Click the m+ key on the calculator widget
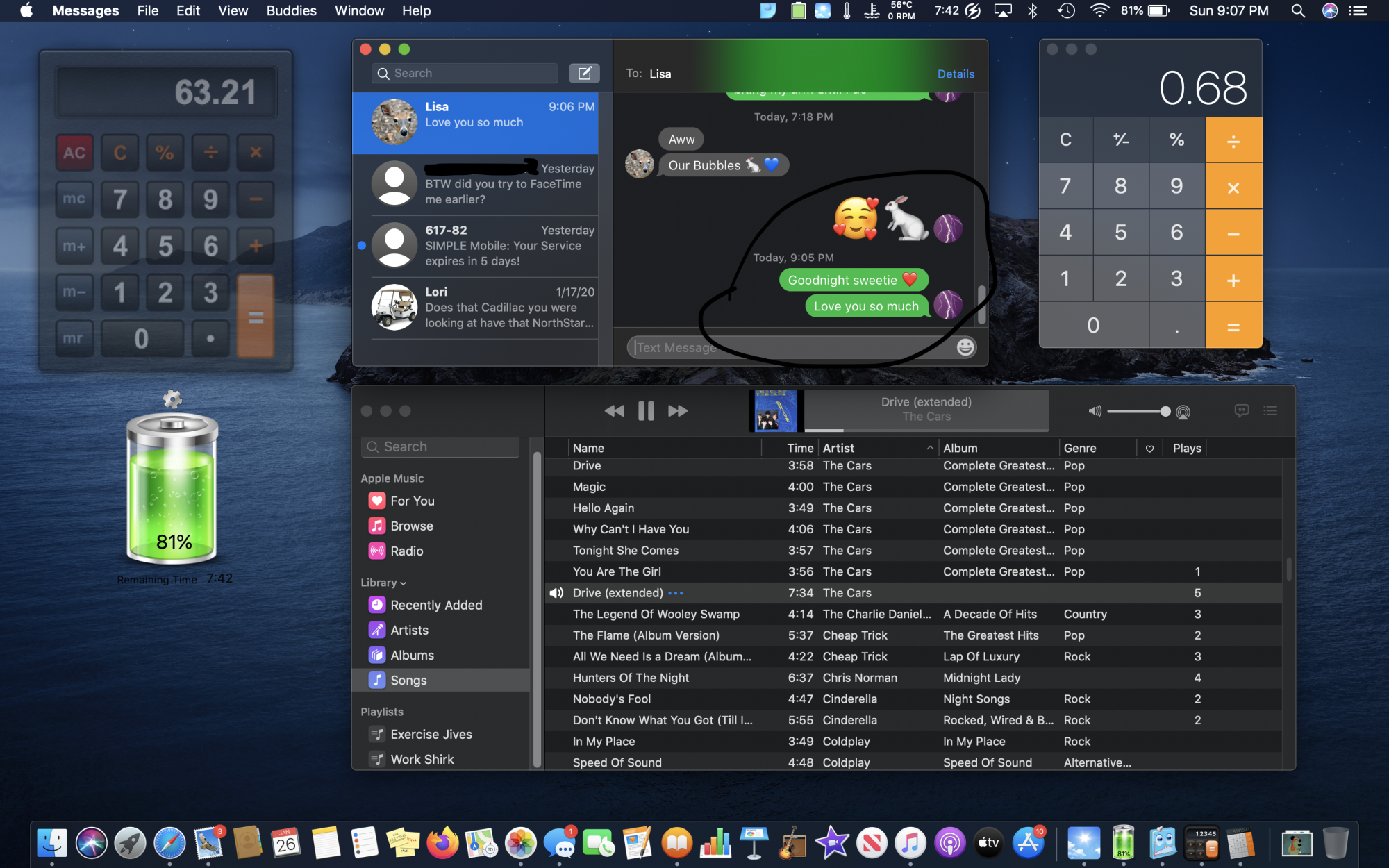 point(74,246)
